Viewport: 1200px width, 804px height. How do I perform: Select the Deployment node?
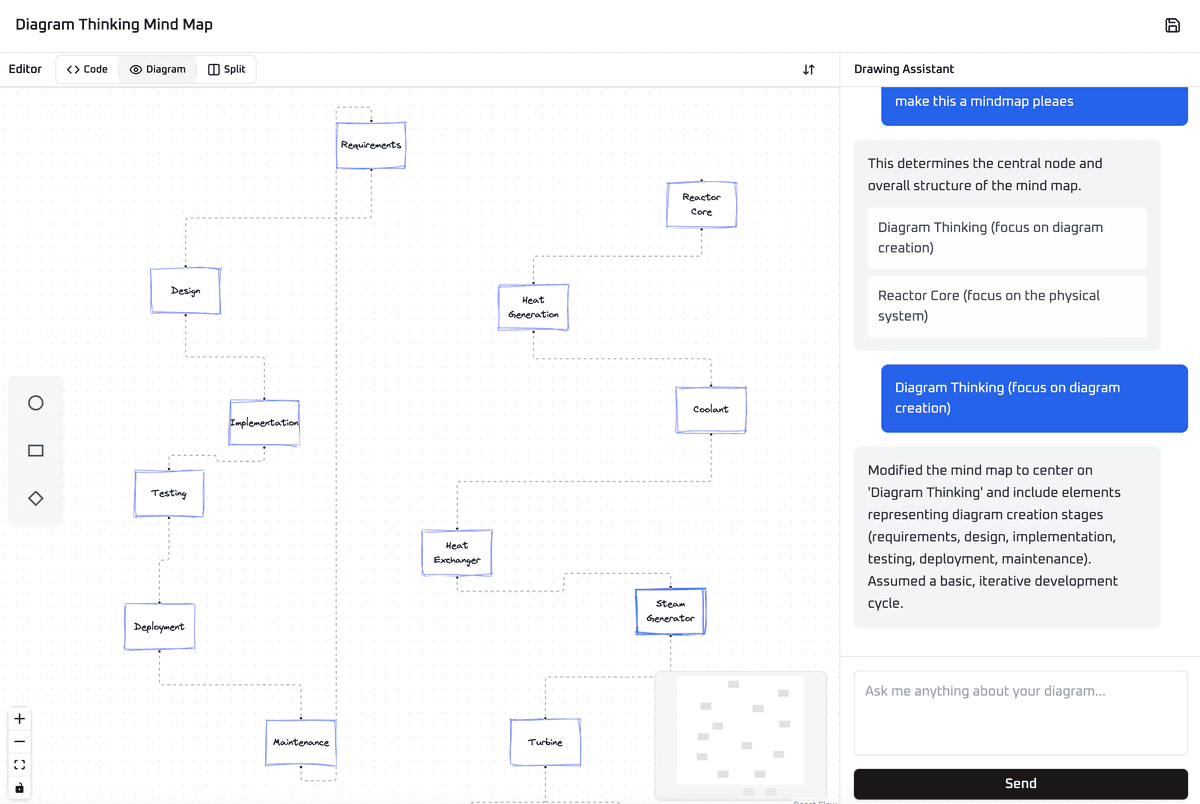159,627
